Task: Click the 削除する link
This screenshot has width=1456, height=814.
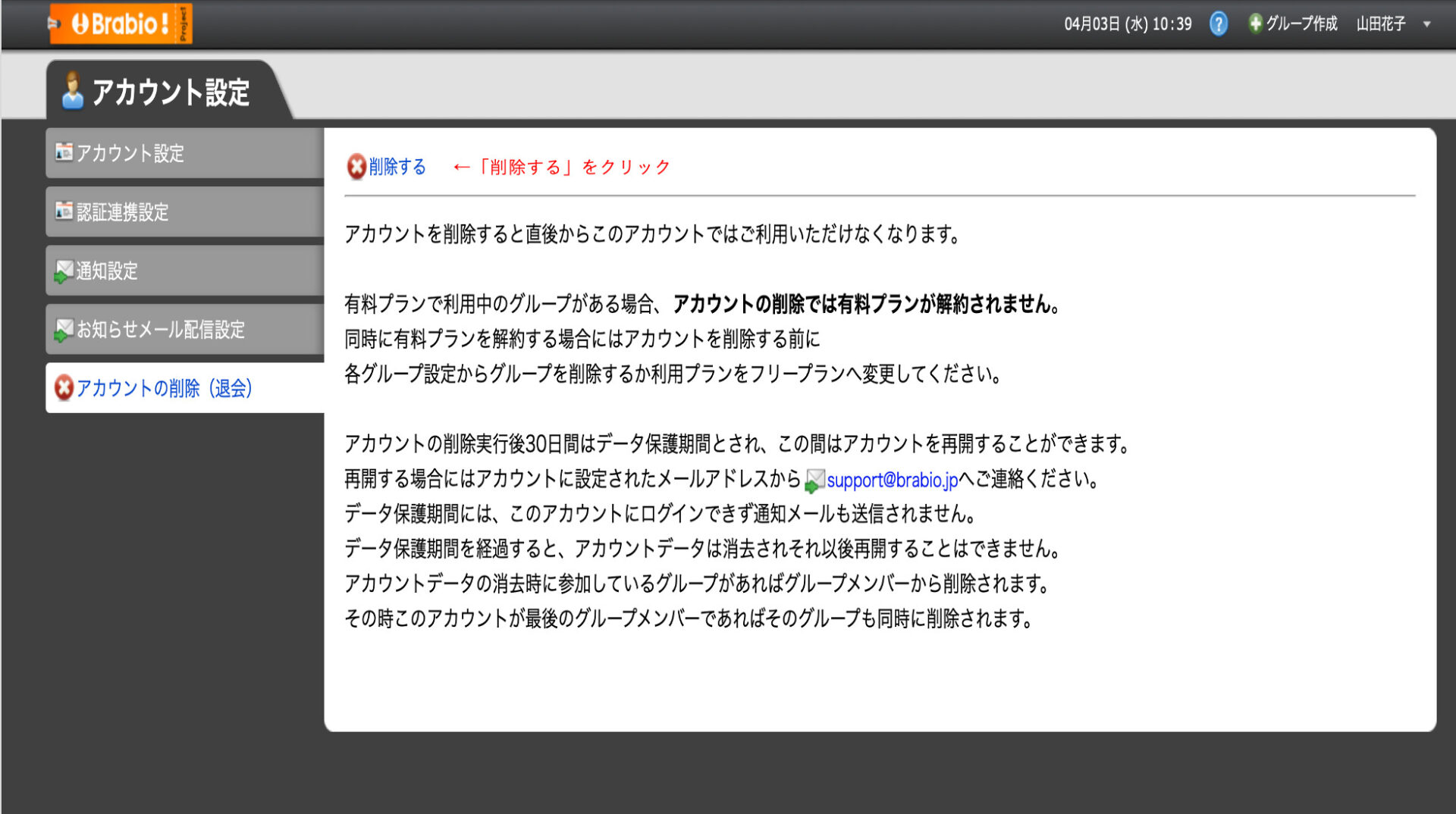Action: click(x=396, y=167)
